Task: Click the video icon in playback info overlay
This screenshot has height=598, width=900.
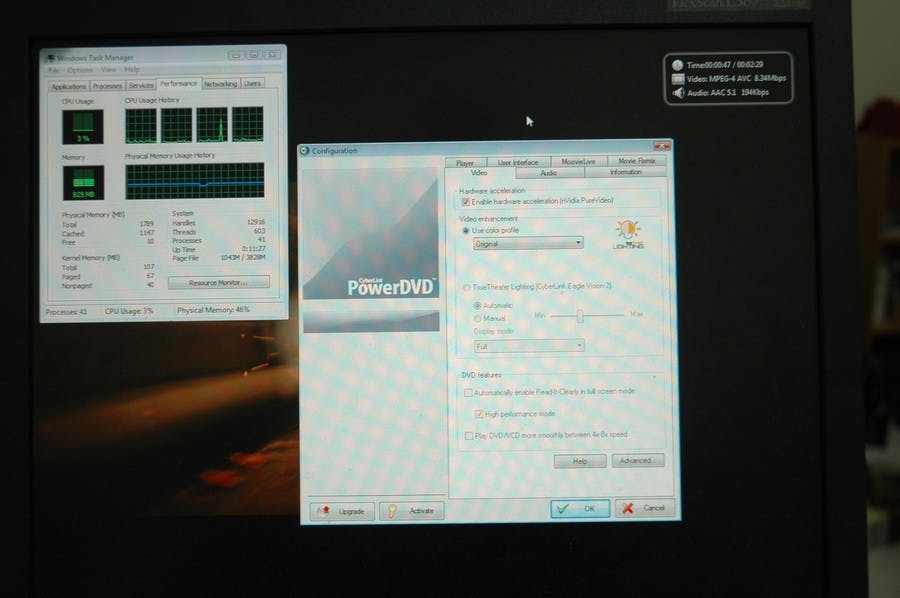Action: (678, 79)
